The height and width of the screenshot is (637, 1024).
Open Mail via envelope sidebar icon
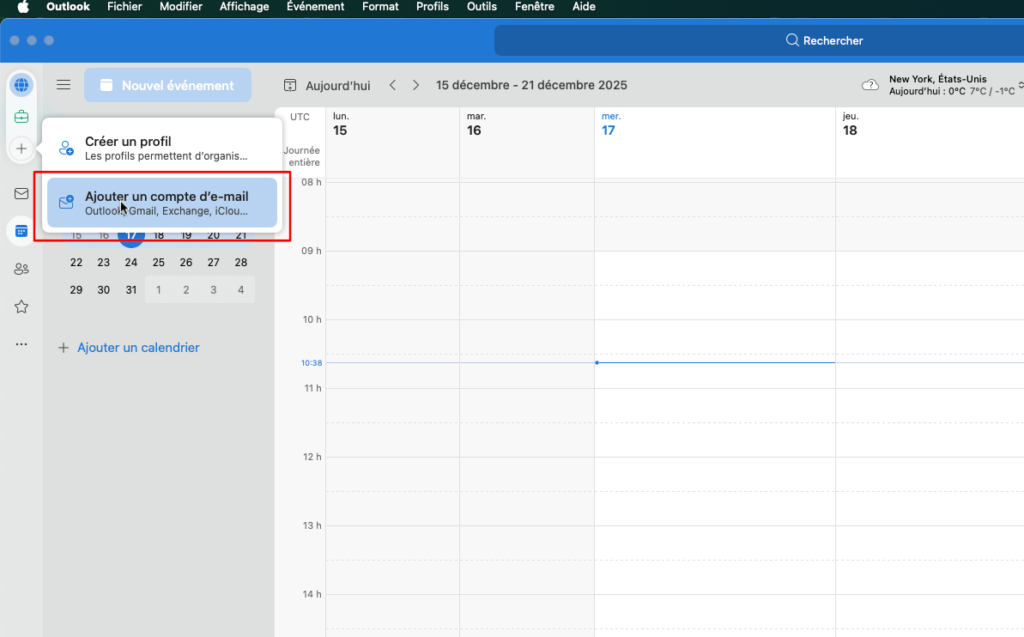pos(21,193)
